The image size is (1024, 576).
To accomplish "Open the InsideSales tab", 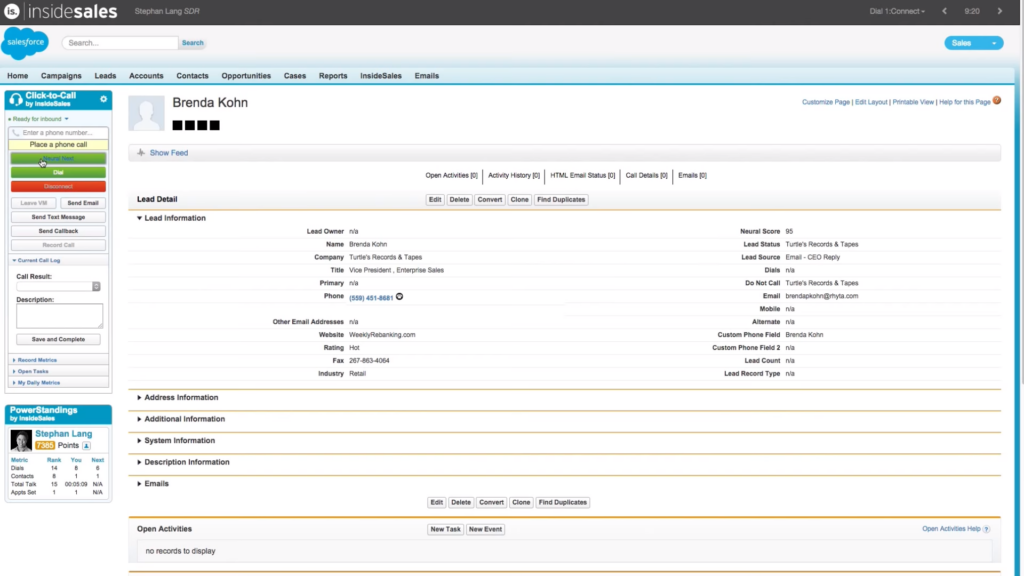I will pyautogui.click(x=381, y=76).
